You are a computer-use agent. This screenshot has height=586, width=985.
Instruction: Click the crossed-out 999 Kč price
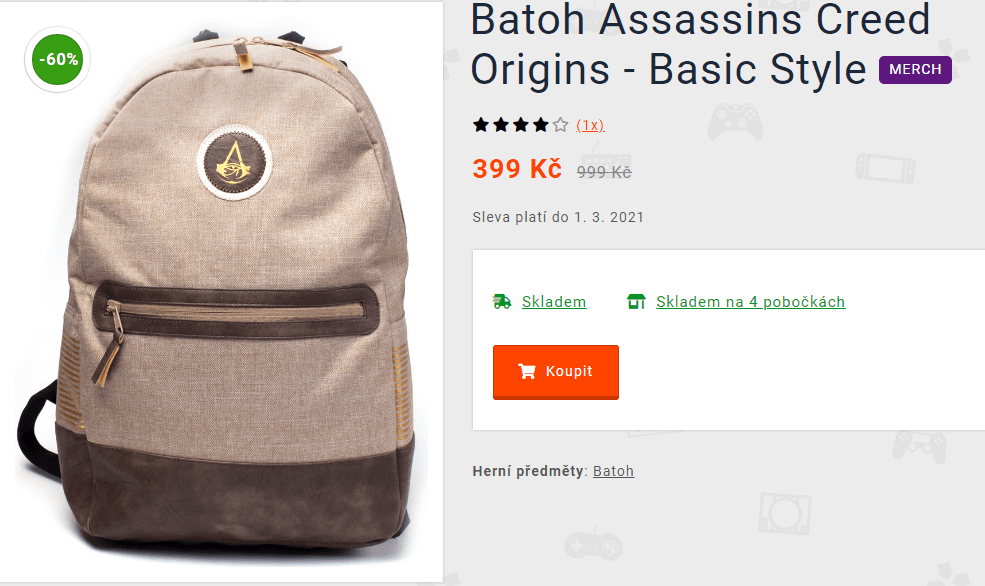604,172
